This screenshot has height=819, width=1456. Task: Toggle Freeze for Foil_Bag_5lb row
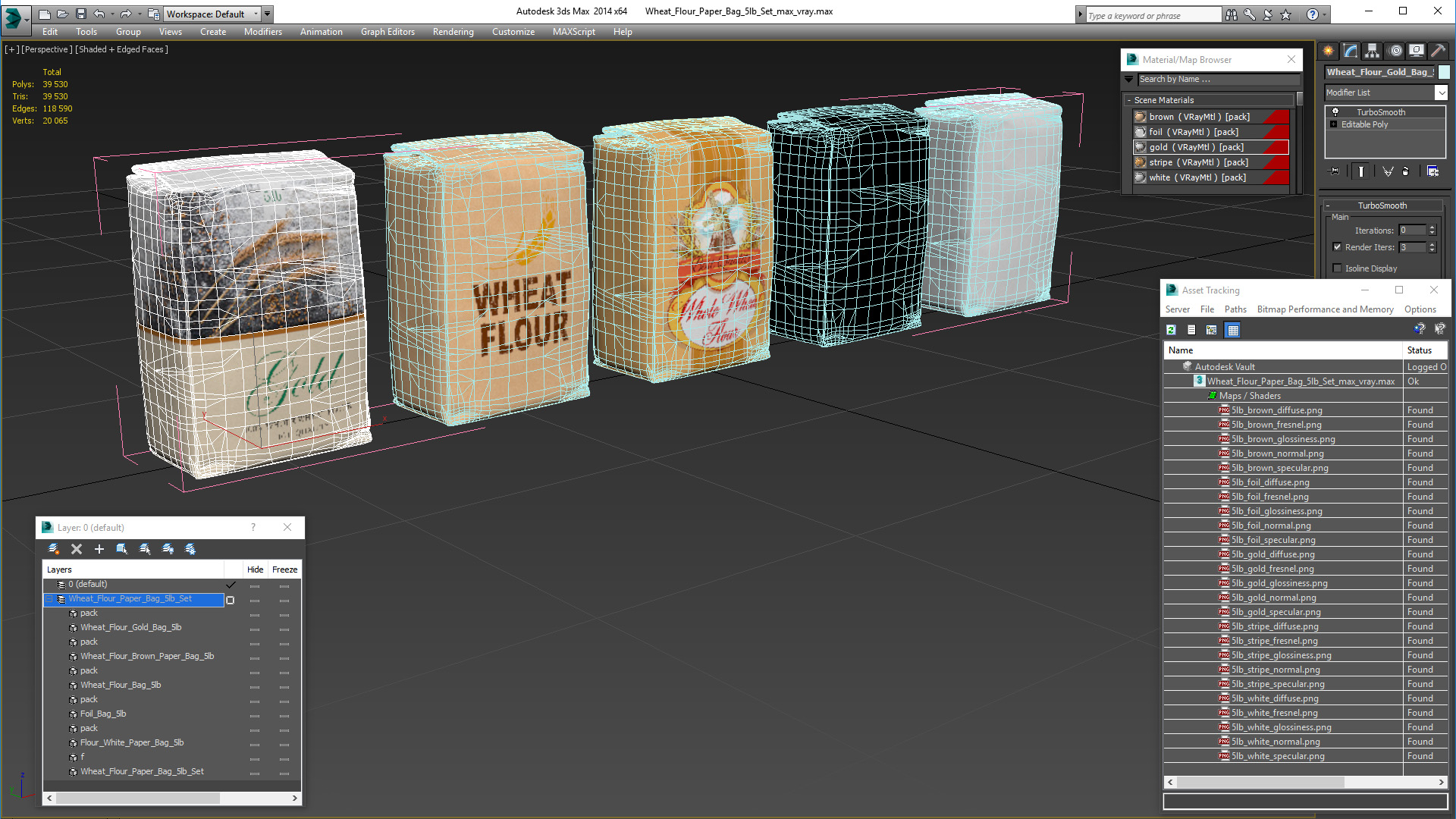(x=284, y=714)
